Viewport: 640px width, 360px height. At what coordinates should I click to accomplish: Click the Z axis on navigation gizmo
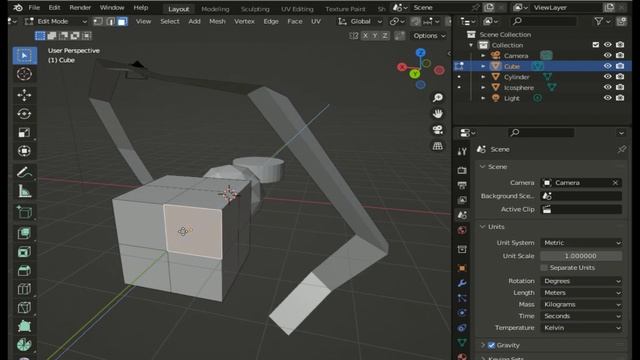tap(420, 53)
